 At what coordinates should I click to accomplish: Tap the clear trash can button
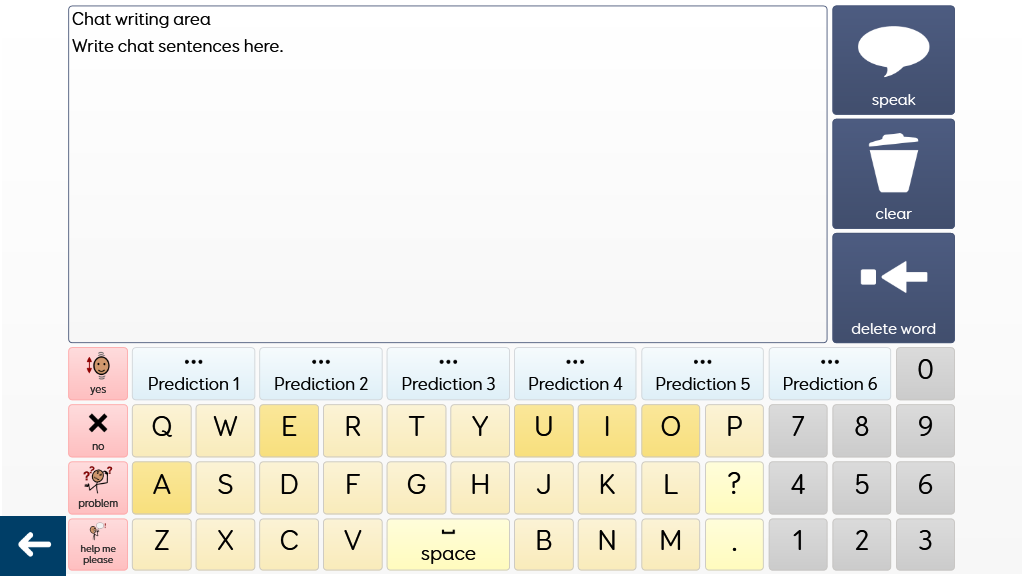(893, 174)
